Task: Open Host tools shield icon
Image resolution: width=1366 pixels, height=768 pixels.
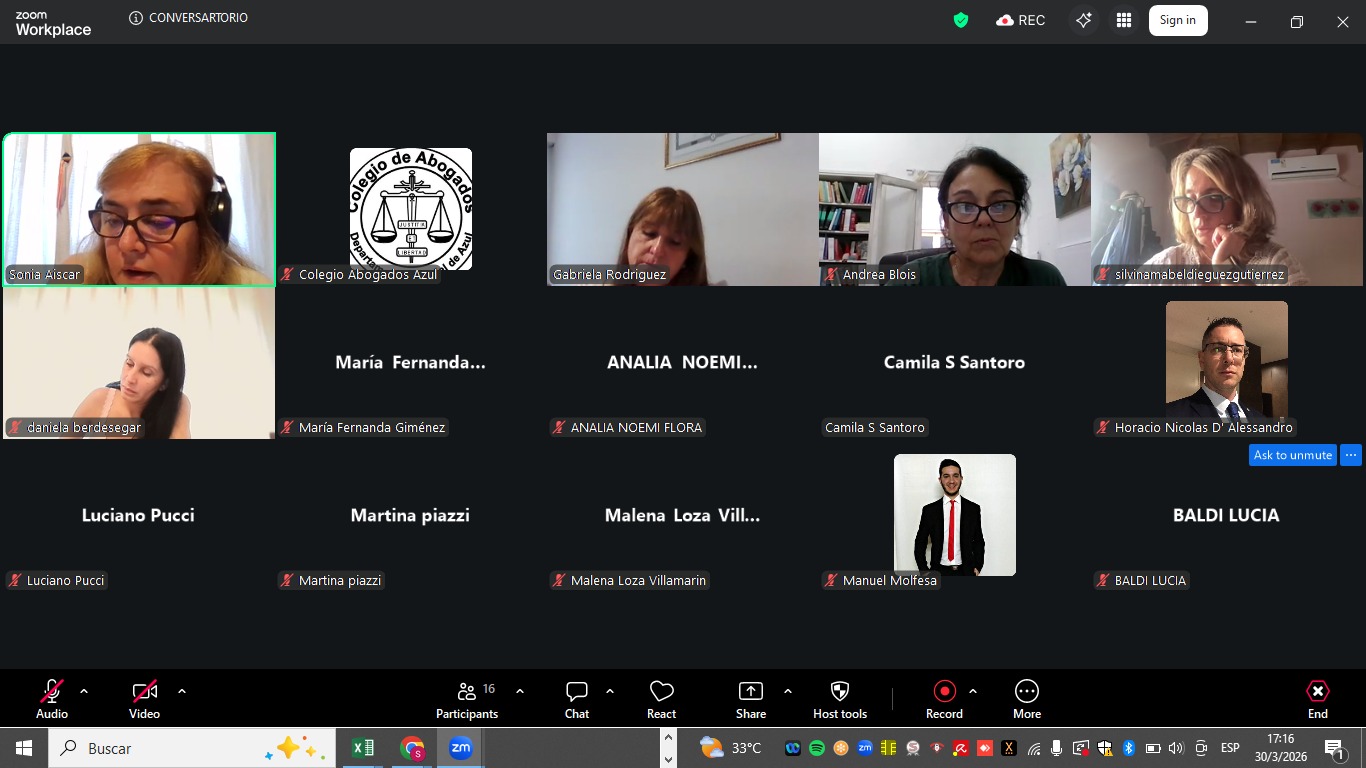Action: click(840, 698)
